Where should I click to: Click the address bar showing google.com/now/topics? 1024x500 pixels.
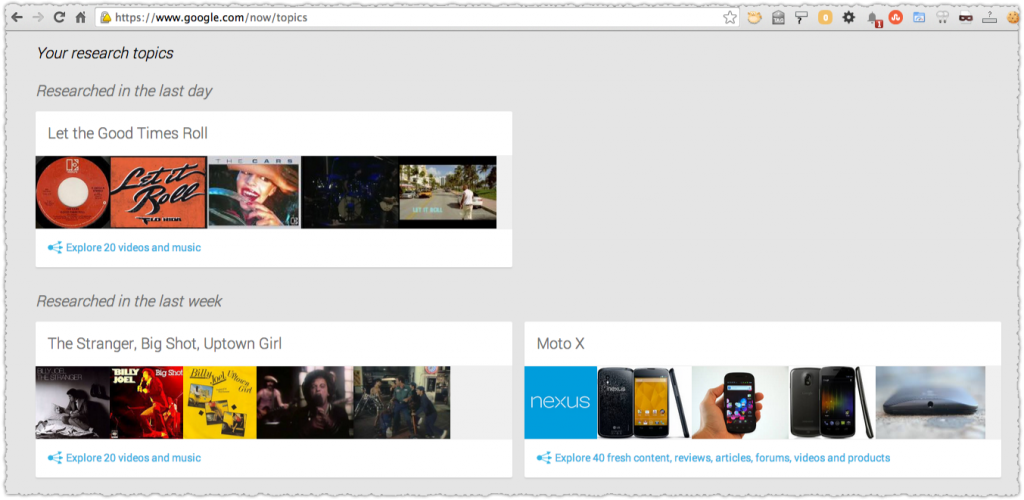pyautogui.click(x=417, y=18)
